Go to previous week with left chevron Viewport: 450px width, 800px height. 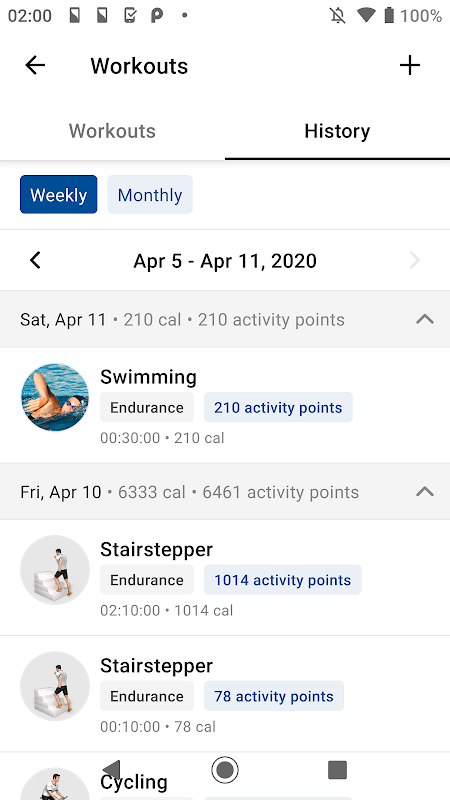point(35,261)
